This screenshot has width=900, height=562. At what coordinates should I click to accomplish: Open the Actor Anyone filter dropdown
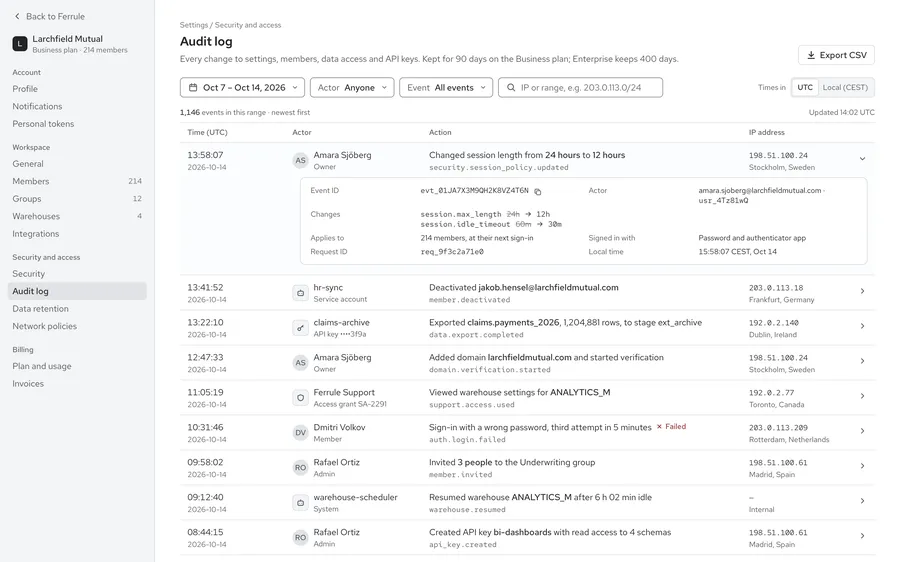pos(352,87)
